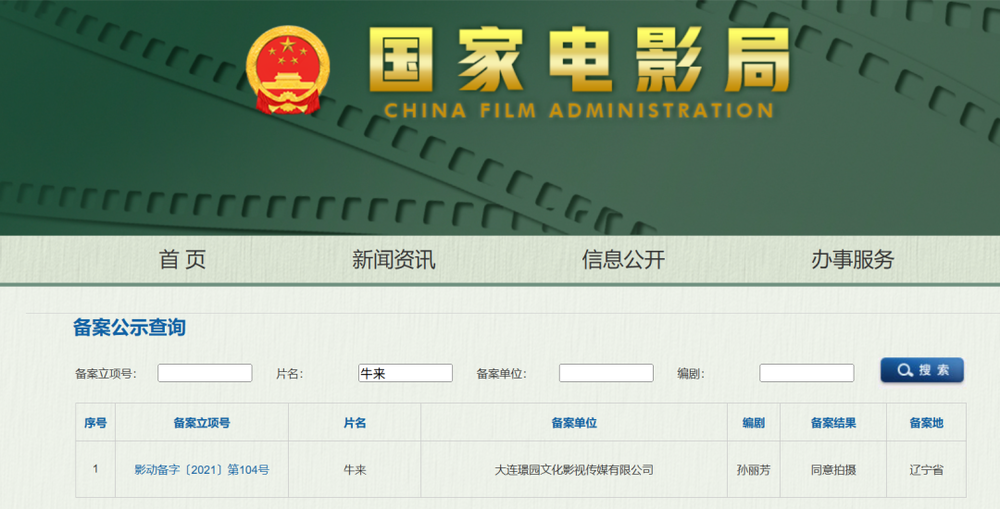Viewport: 1000px width, 509px height.
Task: Select the 同意拍摄 result cell
Action: pyautogui.click(x=833, y=470)
